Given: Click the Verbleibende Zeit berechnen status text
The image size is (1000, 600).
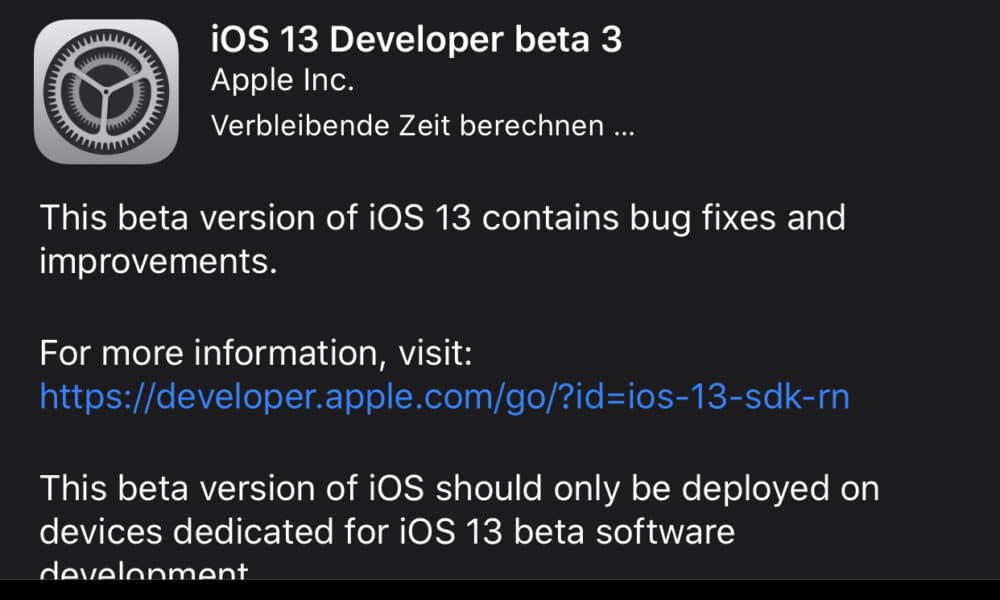Looking at the screenshot, I should click(423, 126).
